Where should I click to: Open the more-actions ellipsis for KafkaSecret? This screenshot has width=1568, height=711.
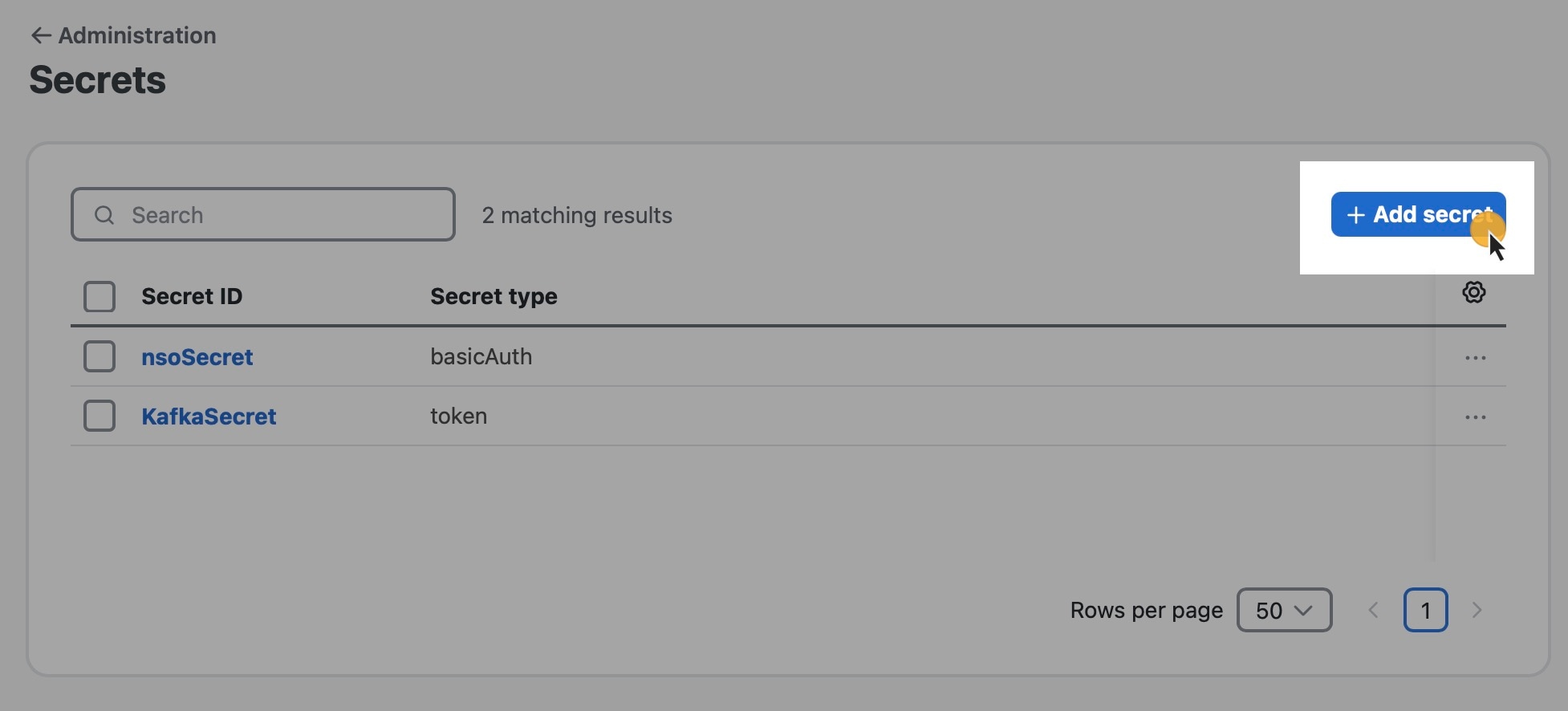pos(1475,417)
